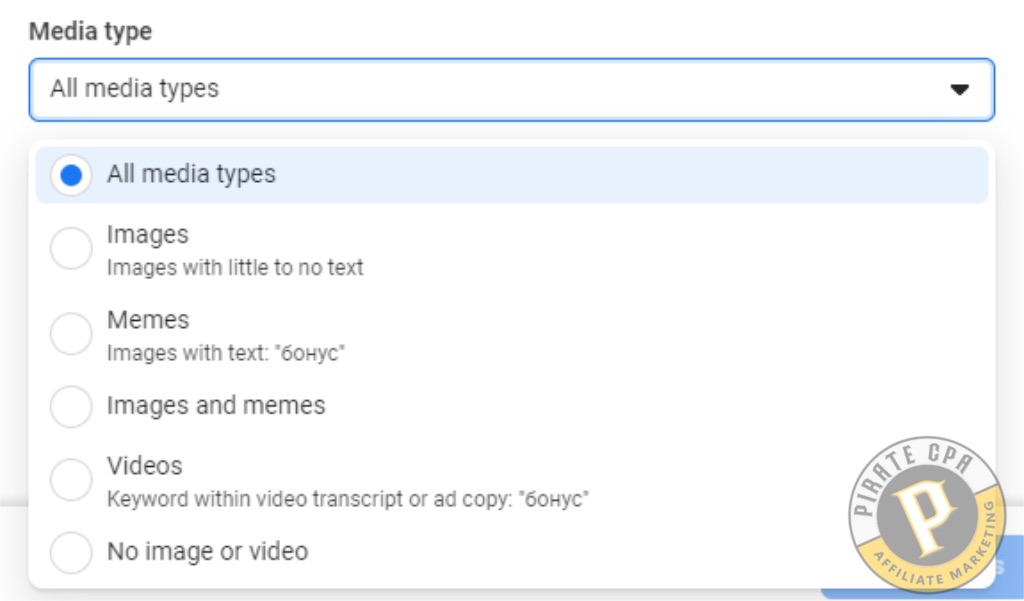Click the 'Keyword within video transcript' description
This screenshot has height=601, width=1024.
[347, 499]
